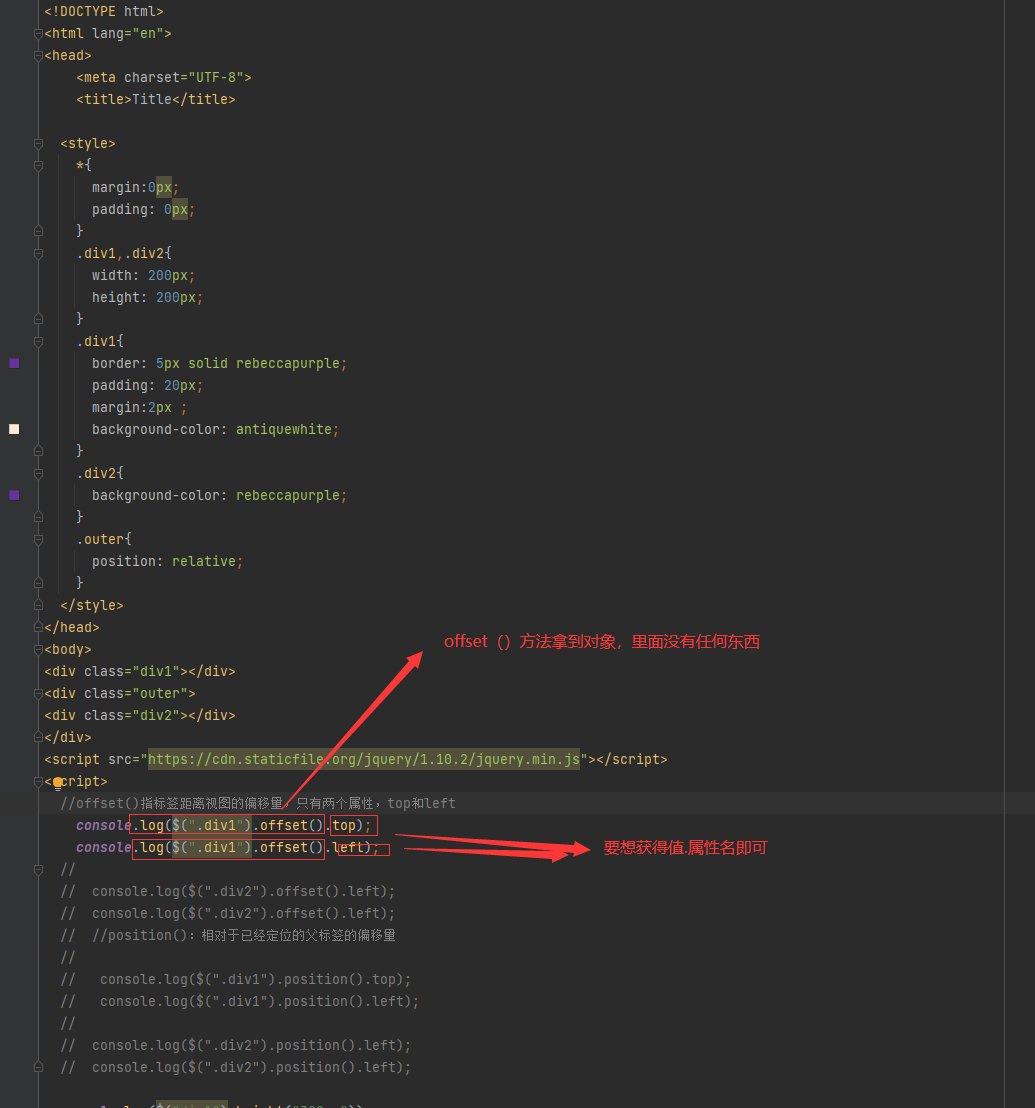The width and height of the screenshot is (1035, 1108).
Task: Click the yellow lightbulb intention icon beside script tag
Action: [58, 782]
